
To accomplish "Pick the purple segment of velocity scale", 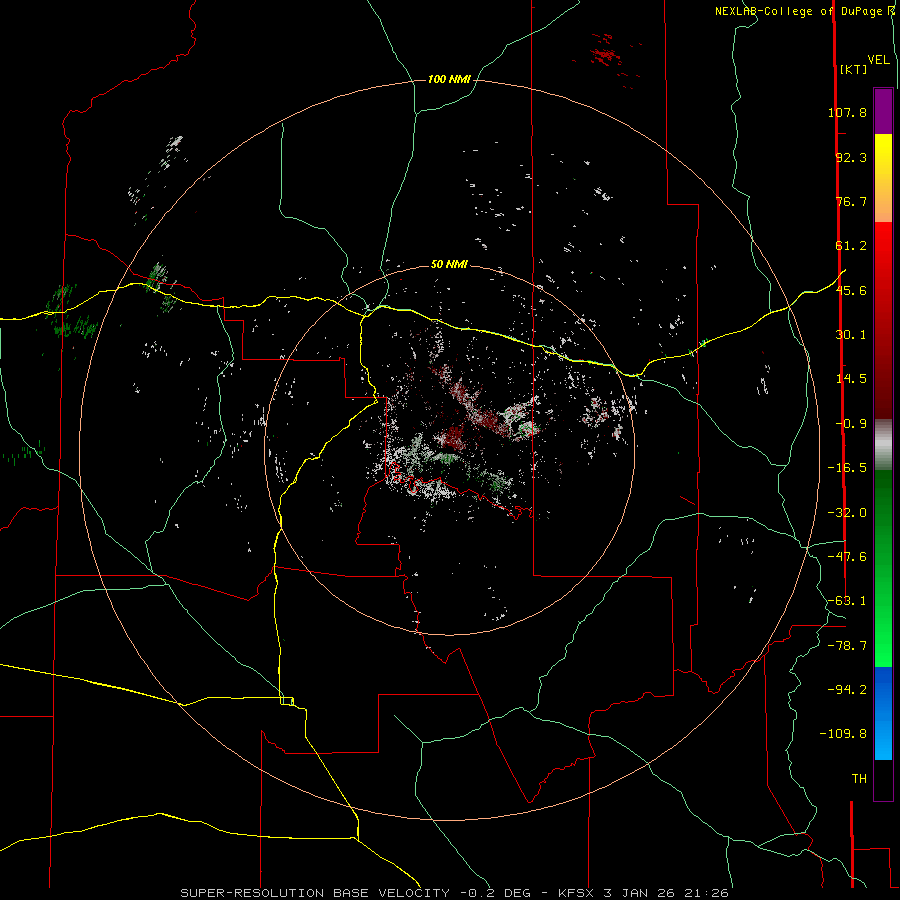I will [x=883, y=111].
